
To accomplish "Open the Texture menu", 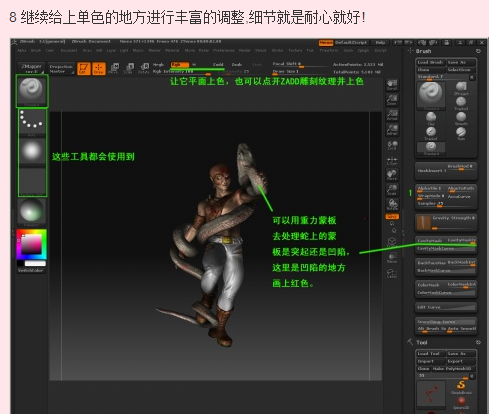I will coord(295,50).
